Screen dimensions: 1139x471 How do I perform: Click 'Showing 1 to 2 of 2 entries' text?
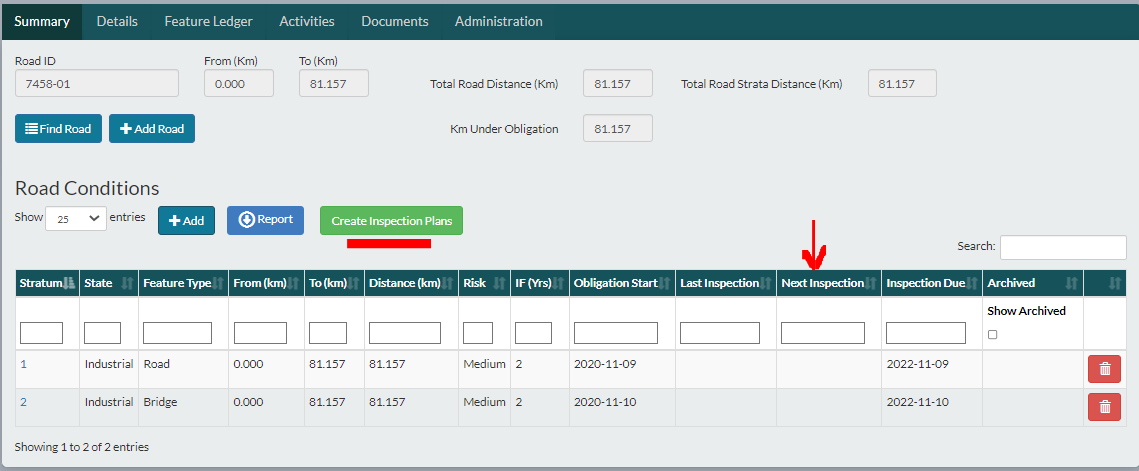[81, 447]
